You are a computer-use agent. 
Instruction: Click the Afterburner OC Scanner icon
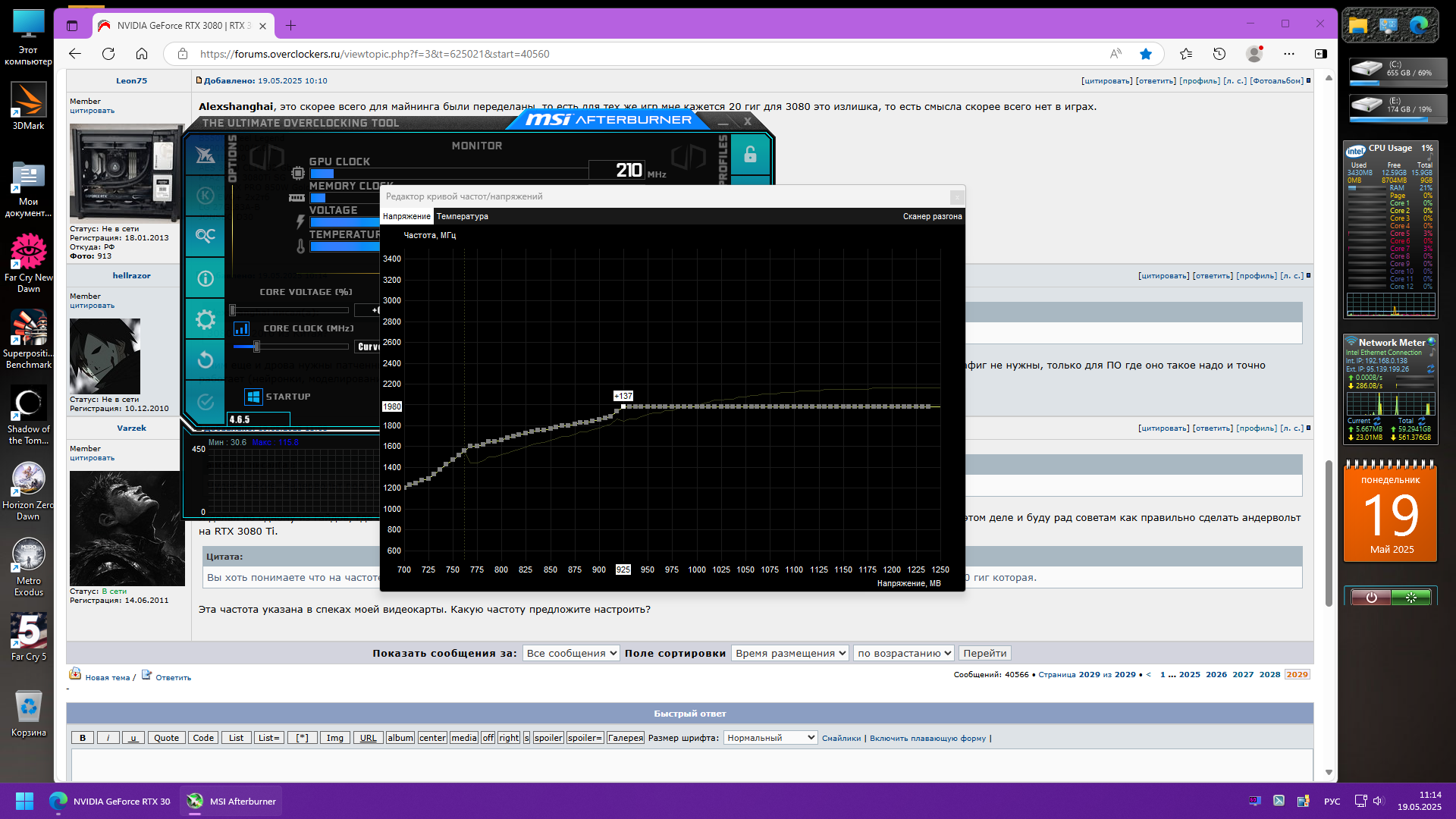point(205,235)
